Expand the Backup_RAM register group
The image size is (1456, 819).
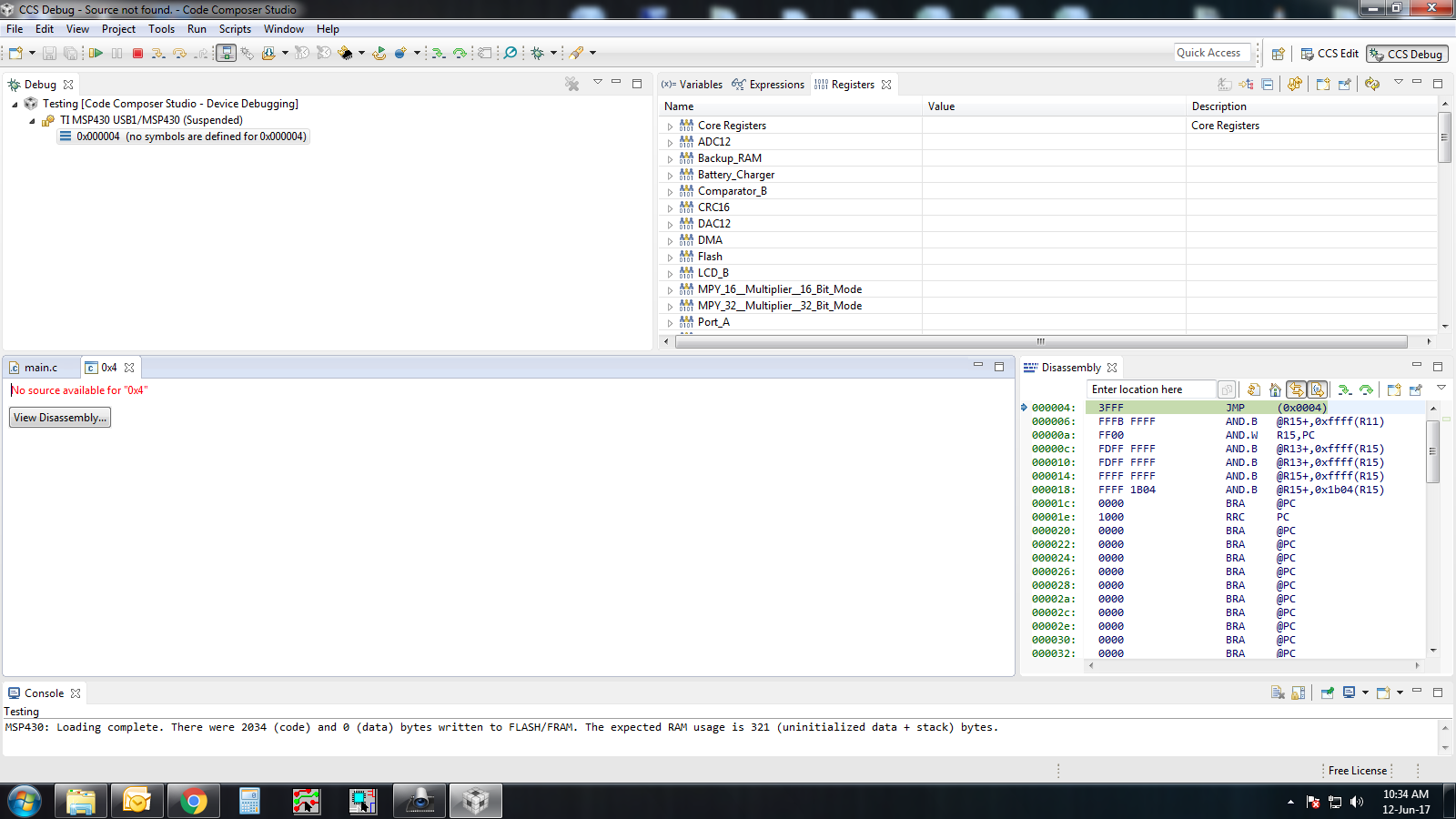671,159
